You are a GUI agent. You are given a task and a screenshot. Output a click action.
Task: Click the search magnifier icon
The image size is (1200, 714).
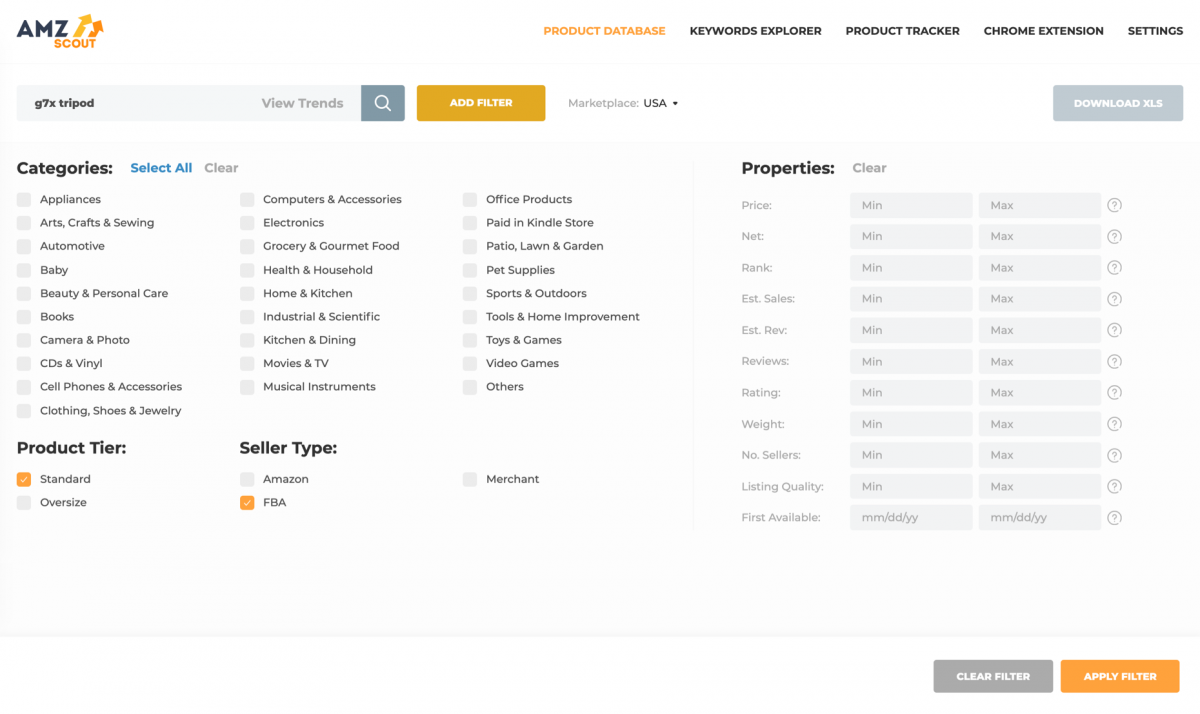382,102
